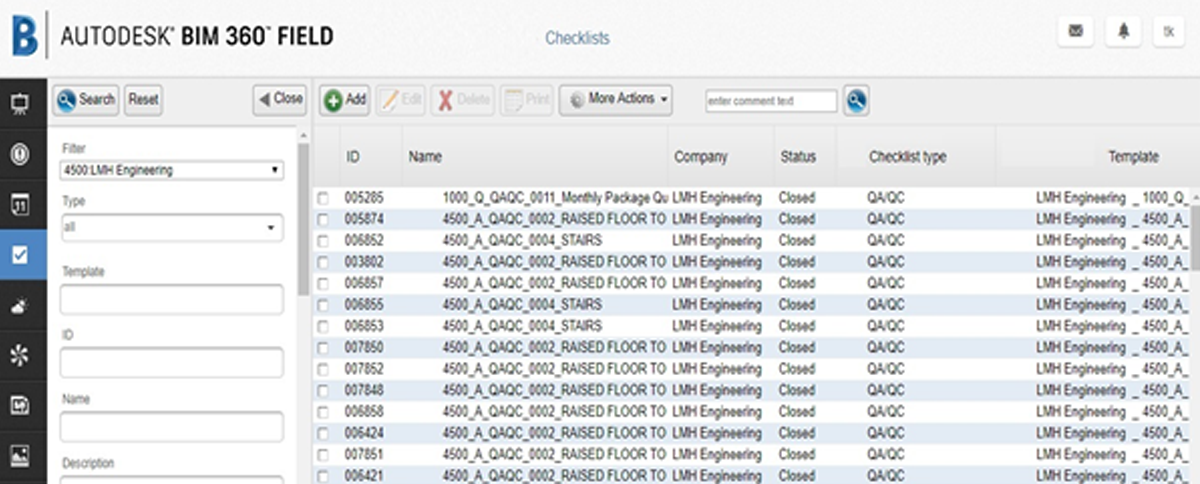The width and height of the screenshot is (1200, 484).
Task: Tick checkbox for checklist 007852
Action: 322,369
